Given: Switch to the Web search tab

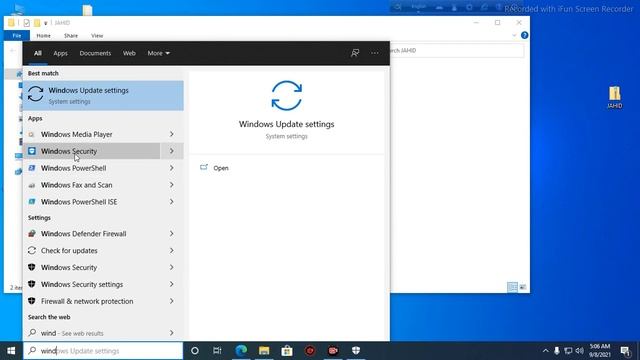Looking at the screenshot, I should pos(129,53).
